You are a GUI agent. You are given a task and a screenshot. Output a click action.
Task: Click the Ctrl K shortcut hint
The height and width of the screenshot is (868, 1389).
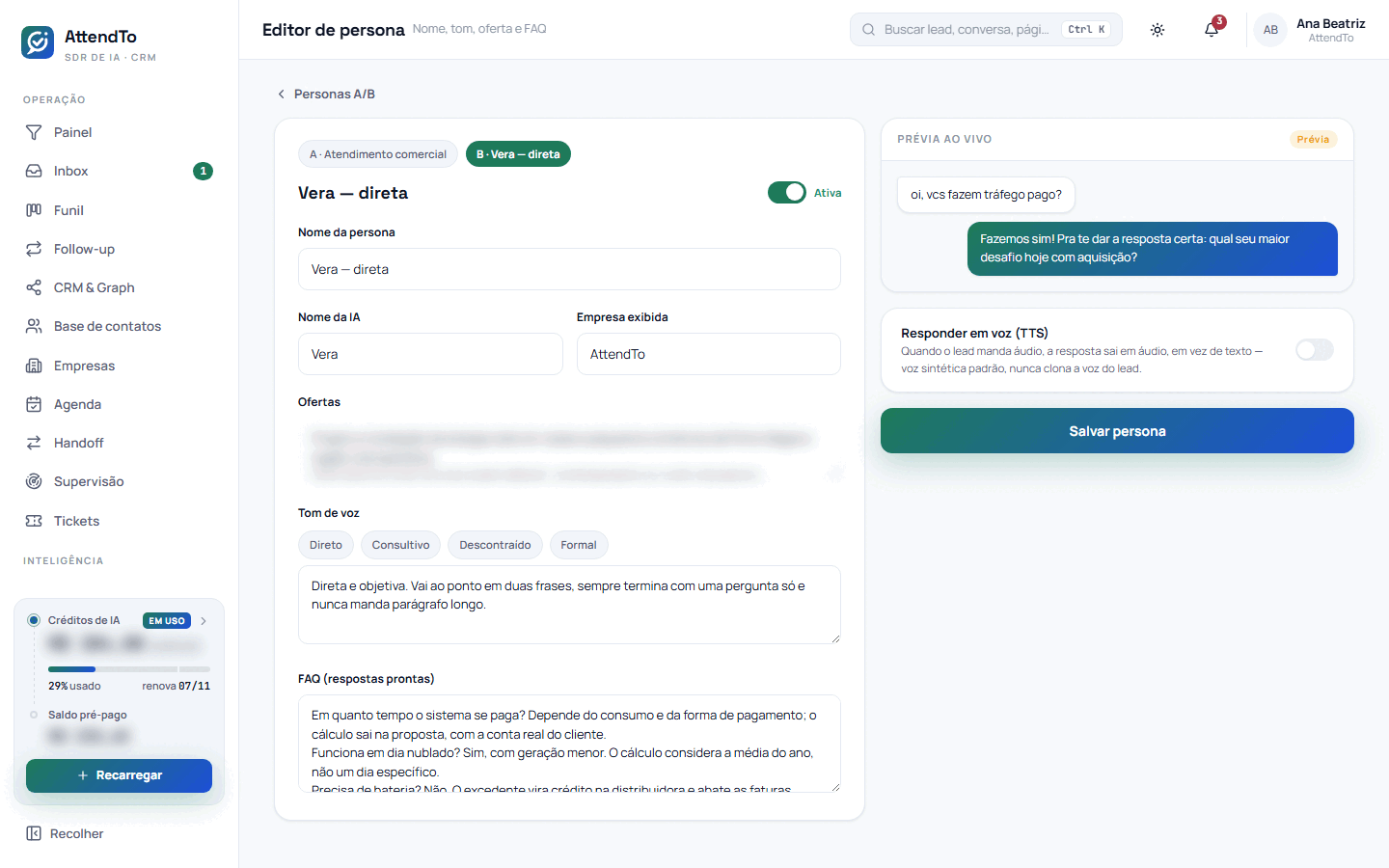coord(1086,30)
